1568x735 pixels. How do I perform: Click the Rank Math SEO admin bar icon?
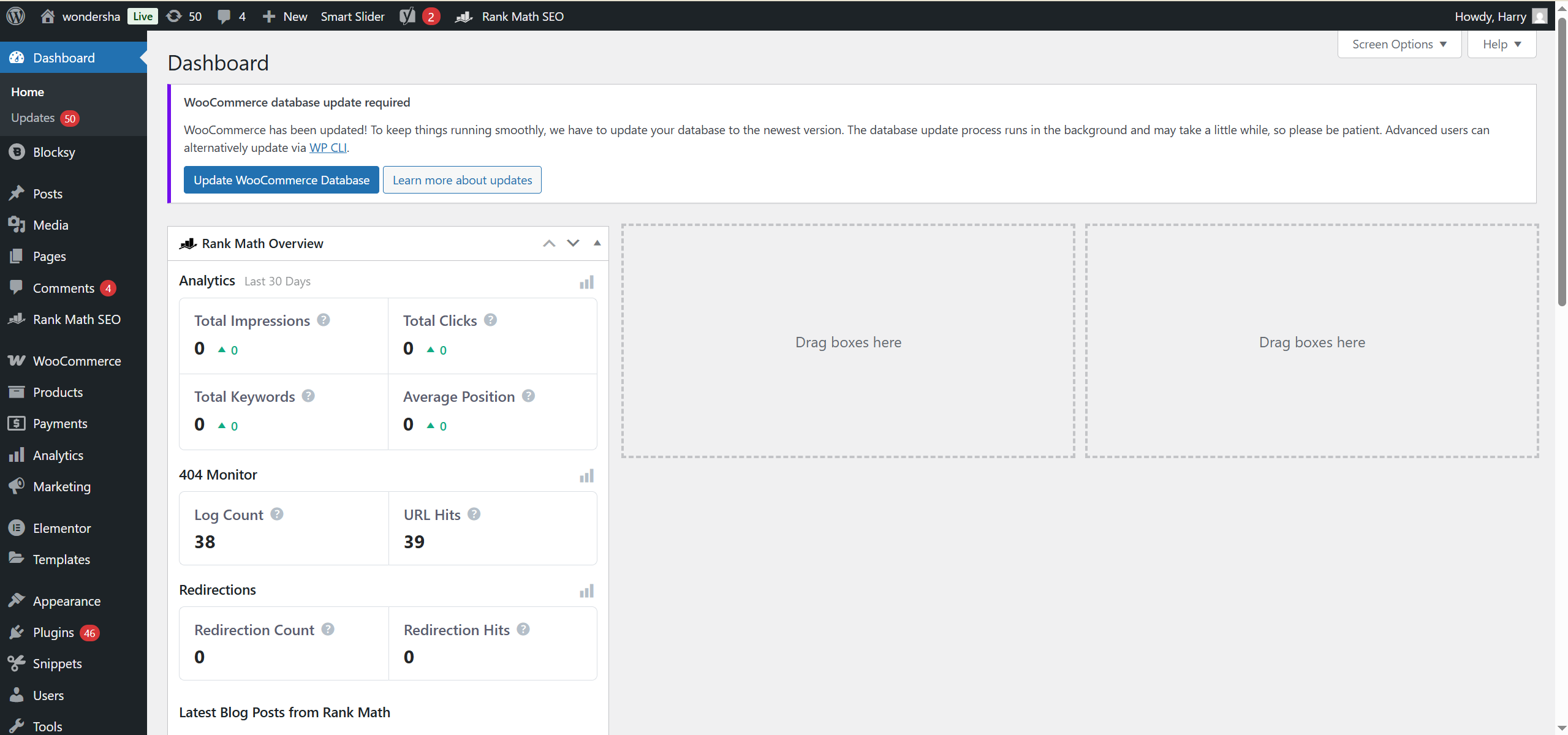[x=464, y=16]
